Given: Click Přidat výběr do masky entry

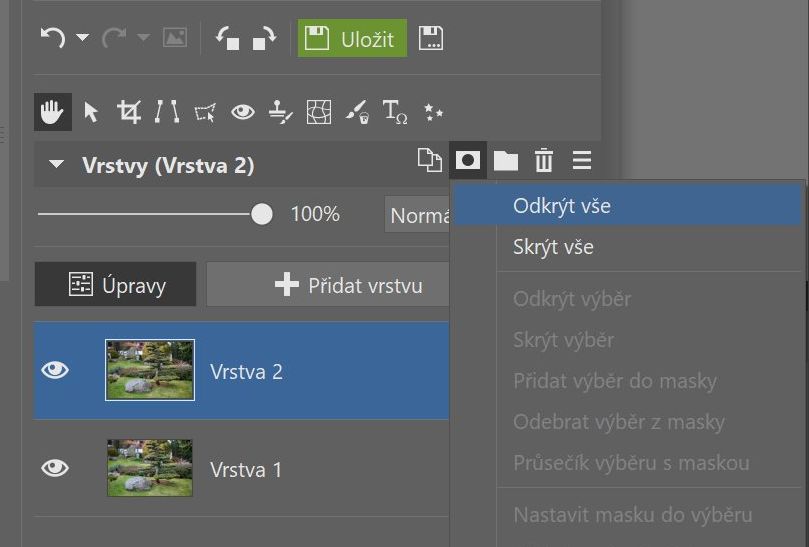Looking at the screenshot, I should tap(626, 381).
